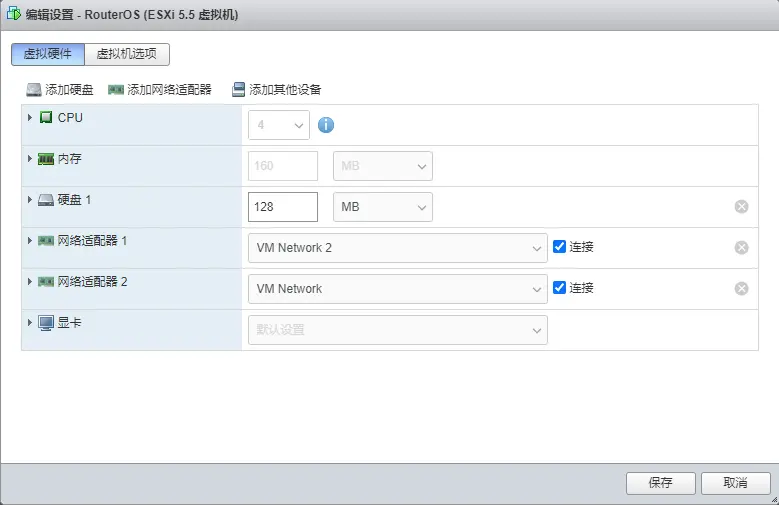Click the network adapter 2 card icon
The image size is (779, 505).
coord(46,282)
